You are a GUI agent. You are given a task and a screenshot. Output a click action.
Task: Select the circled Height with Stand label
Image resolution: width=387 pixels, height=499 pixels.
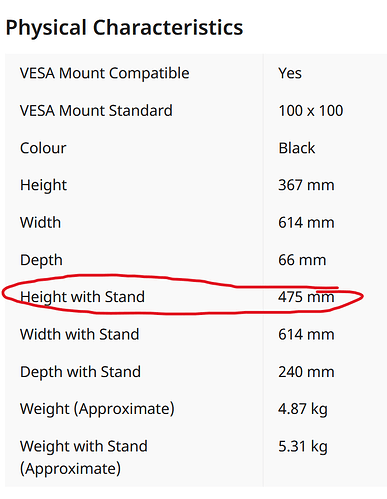[82, 297]
